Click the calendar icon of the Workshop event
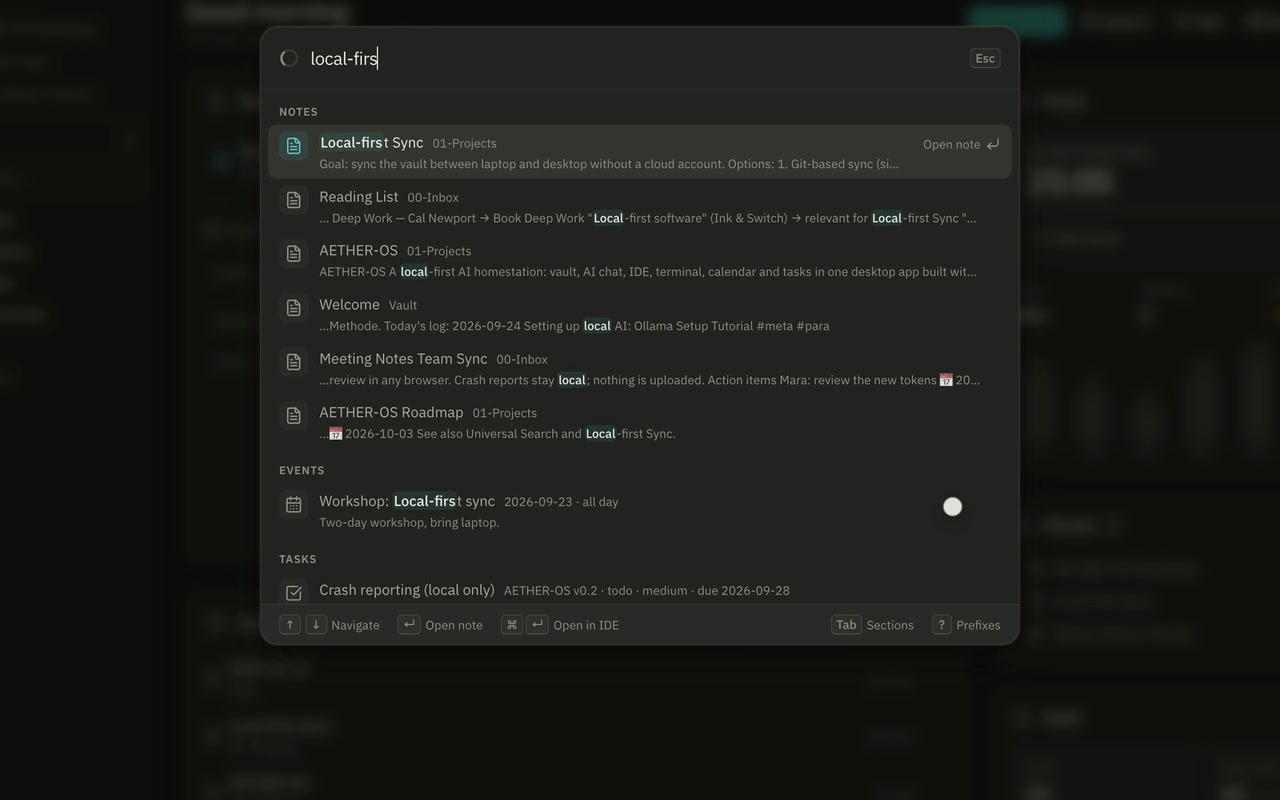The image size is (1280, 800). [x=293, y=505]
